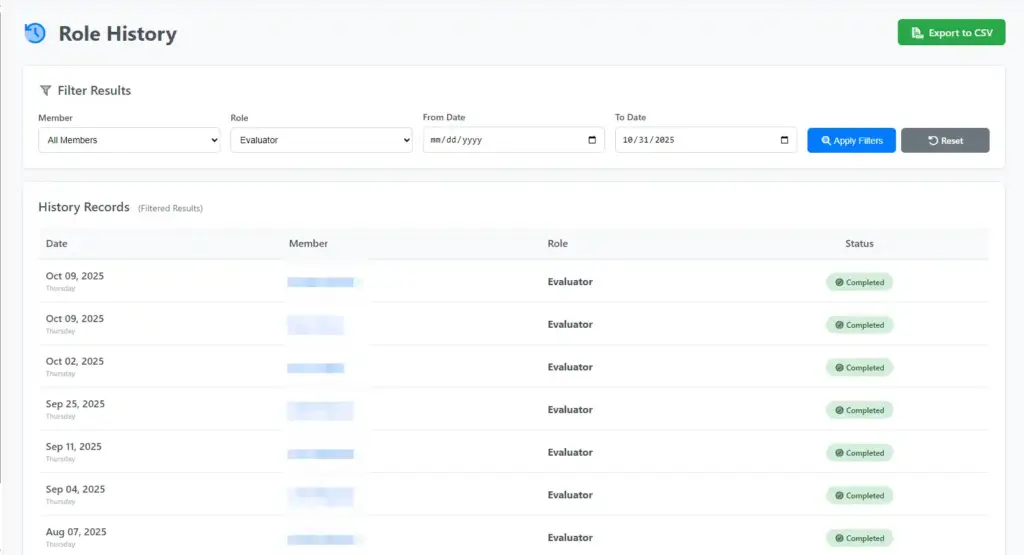Click the reset arrow icon in Reset button
1024x555 pixels.
(x=932, y=141)
